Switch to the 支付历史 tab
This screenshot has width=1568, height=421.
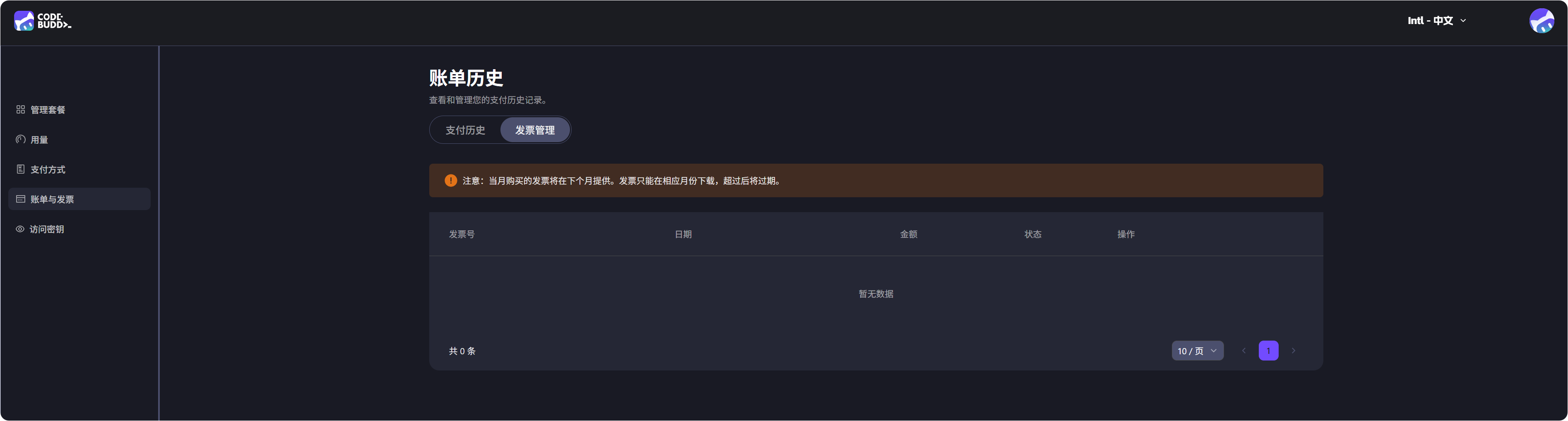click(x=465, y=131)
